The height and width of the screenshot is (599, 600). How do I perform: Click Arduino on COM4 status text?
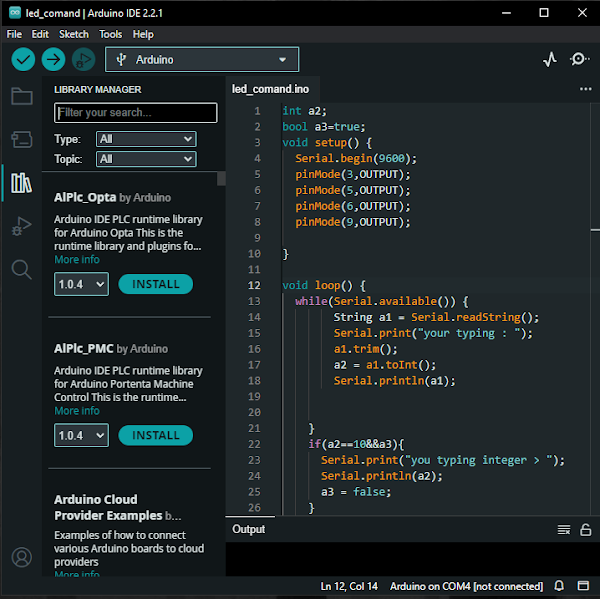466,586
